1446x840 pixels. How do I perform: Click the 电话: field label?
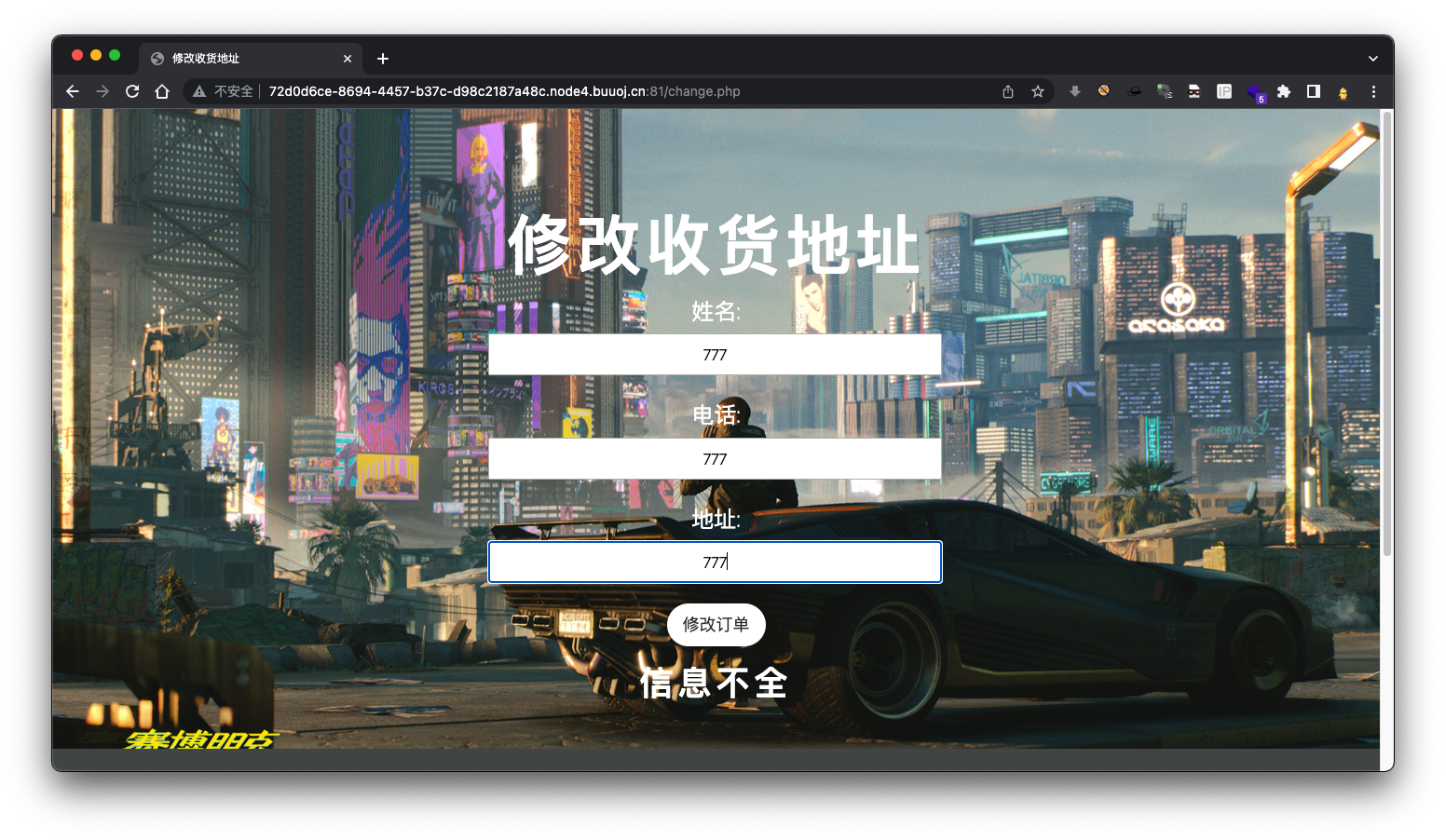[x=716, y=415]
